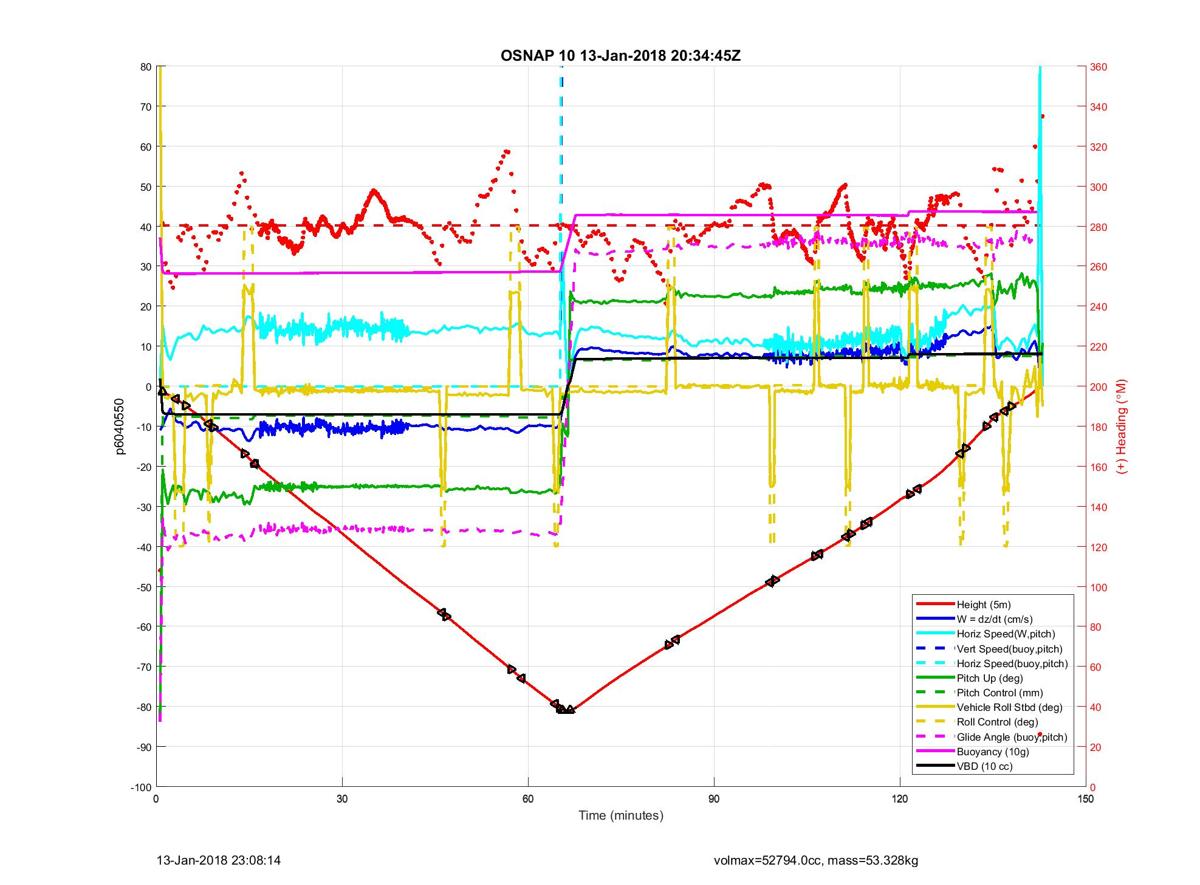
Task: Select the 'VBD (10 cc)' legend entry
Action: pos(986,766)
